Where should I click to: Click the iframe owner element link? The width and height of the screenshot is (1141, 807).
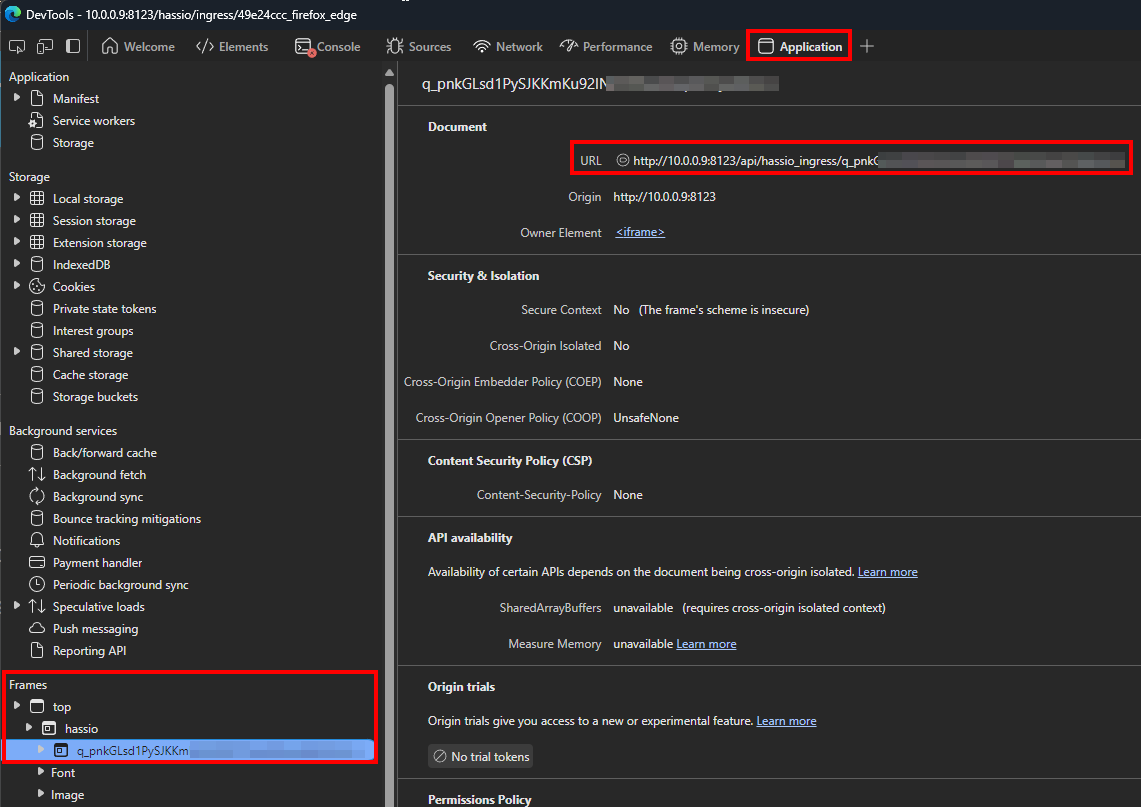click(x=640, y=232)
